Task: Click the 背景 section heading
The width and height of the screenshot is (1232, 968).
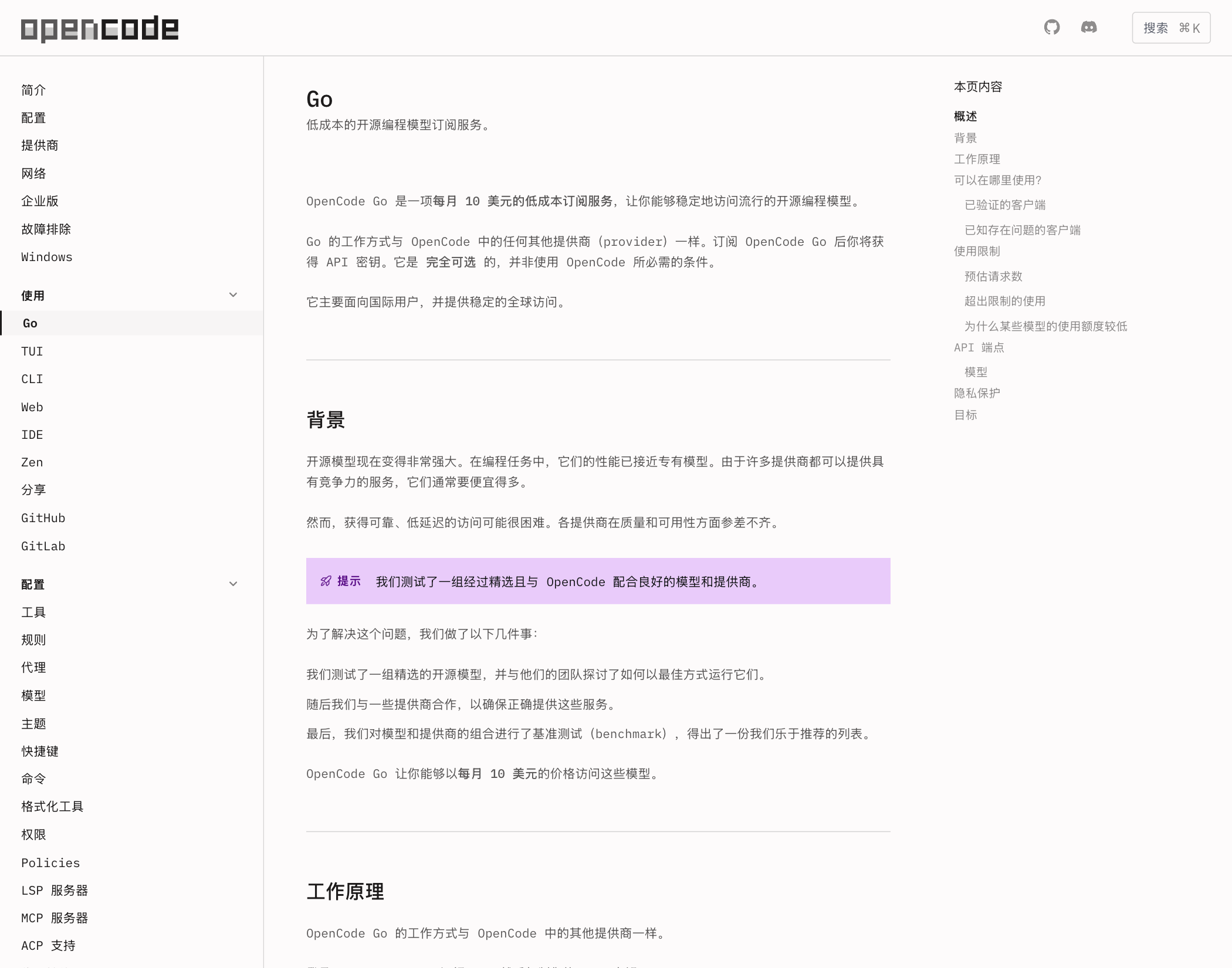Action: click(326, 420)
